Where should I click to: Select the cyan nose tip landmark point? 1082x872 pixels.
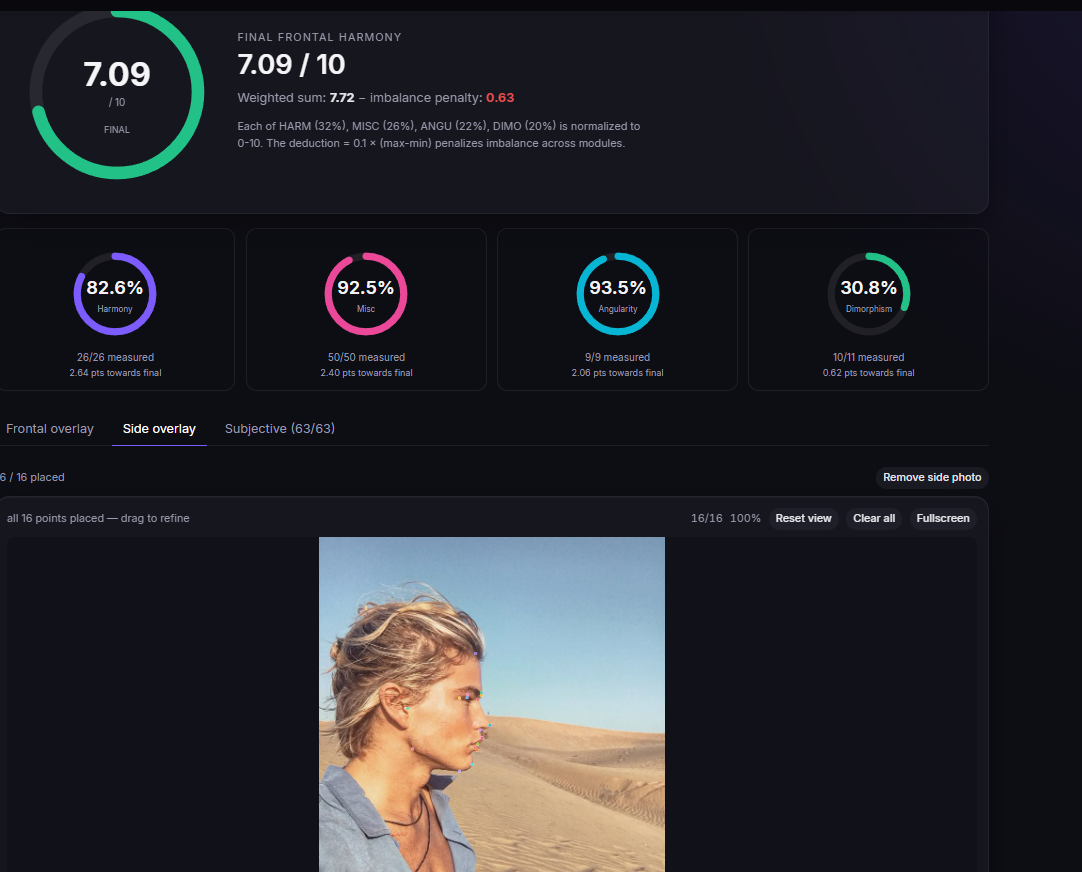click(490, 725)
